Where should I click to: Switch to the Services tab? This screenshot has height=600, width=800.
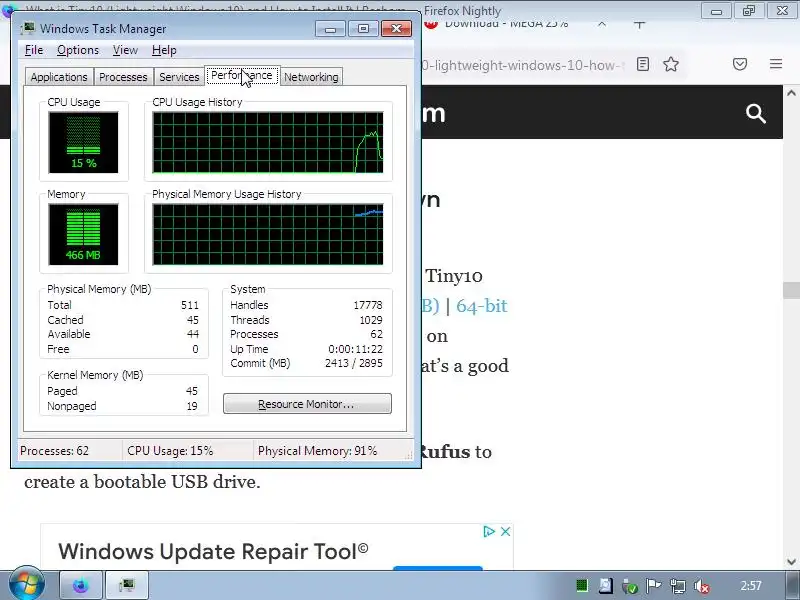click(179, 77)
